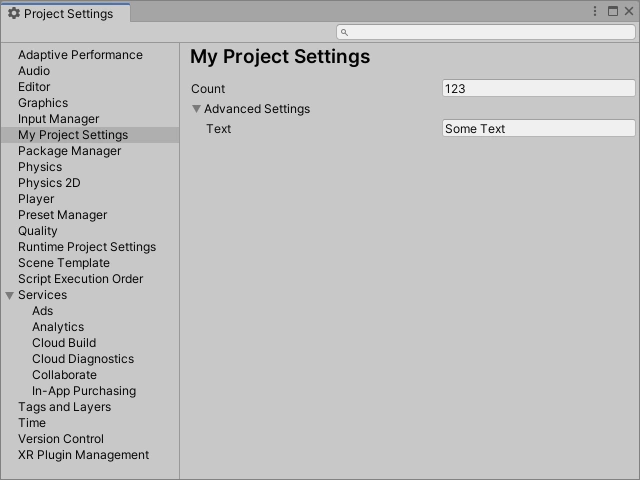Focus the settings search field
Screen dimensions: 640x480
490,32
